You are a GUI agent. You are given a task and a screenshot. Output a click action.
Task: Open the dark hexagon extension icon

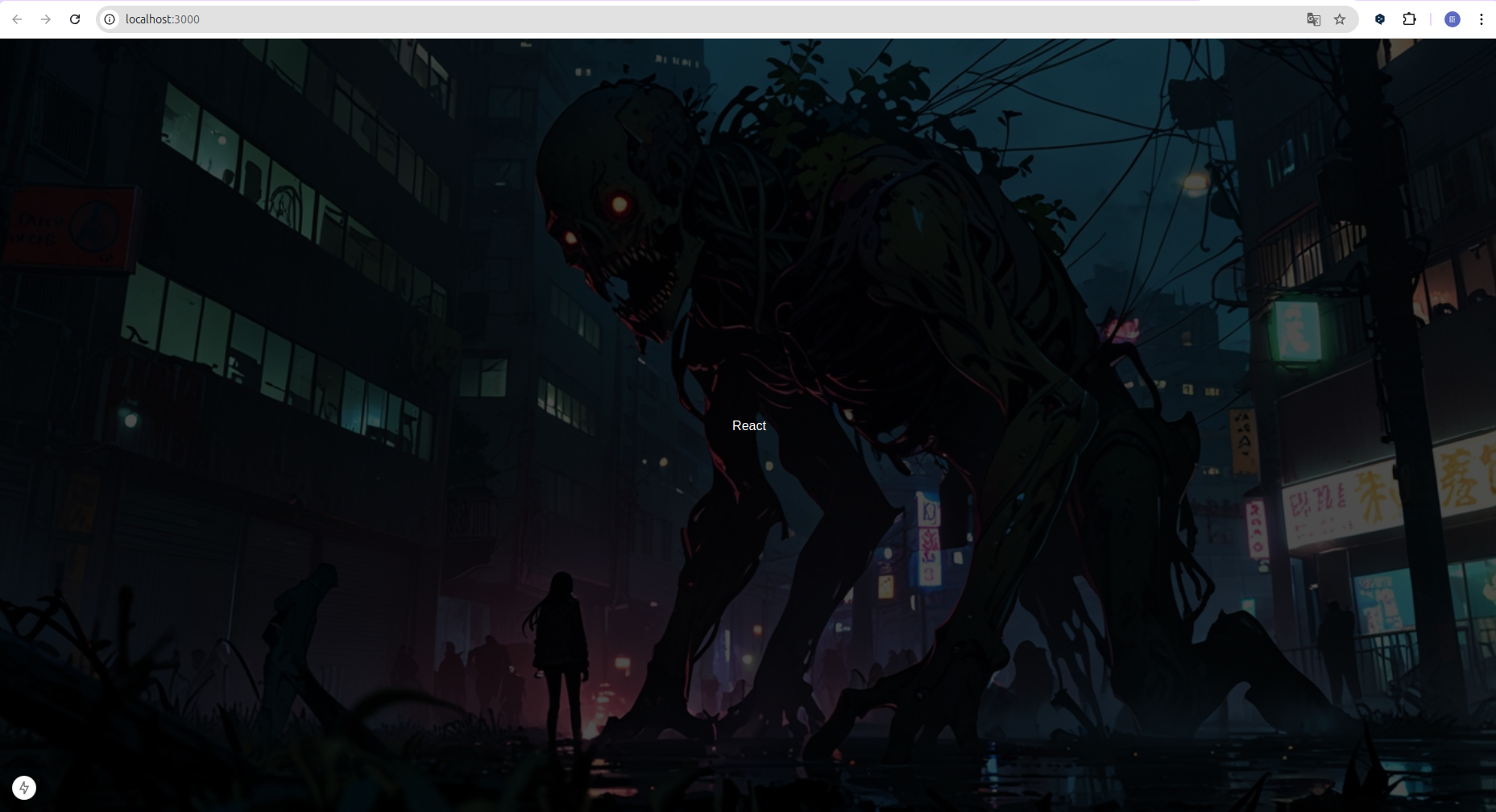1380,19
